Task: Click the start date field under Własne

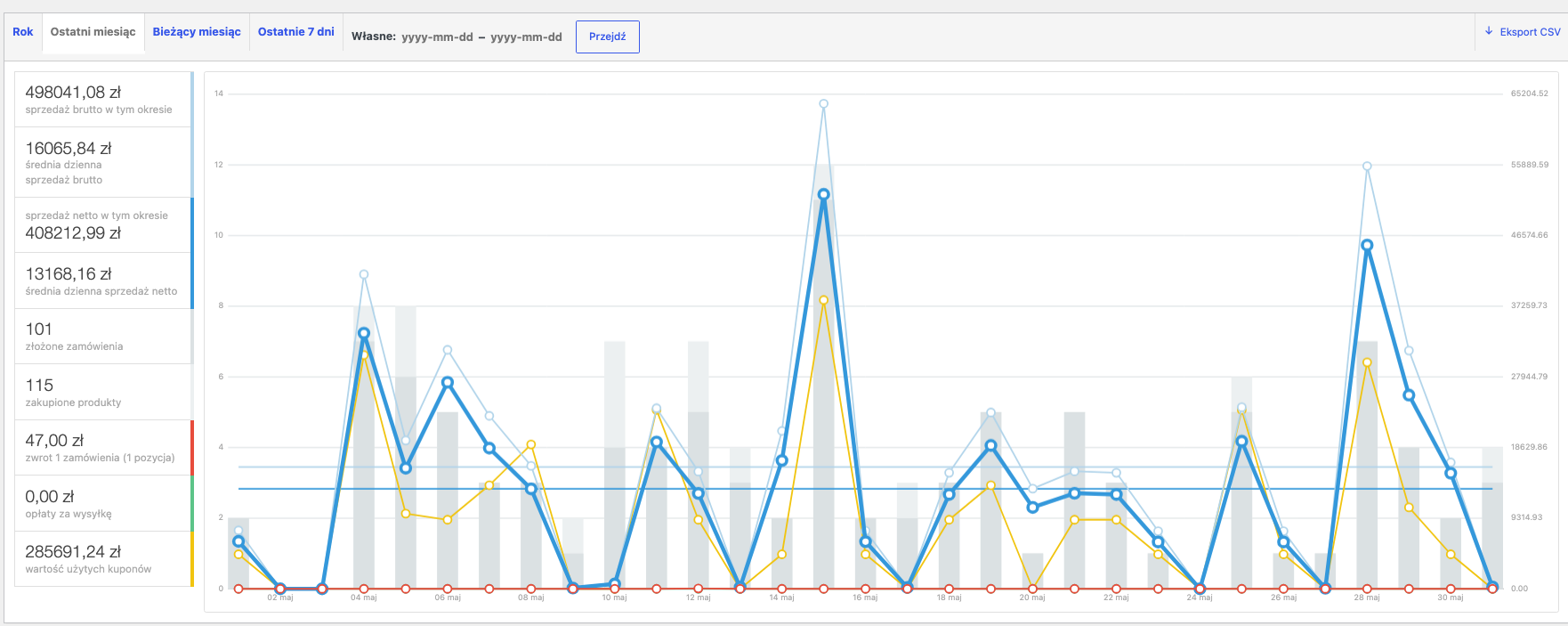Action: coord(437,37)
